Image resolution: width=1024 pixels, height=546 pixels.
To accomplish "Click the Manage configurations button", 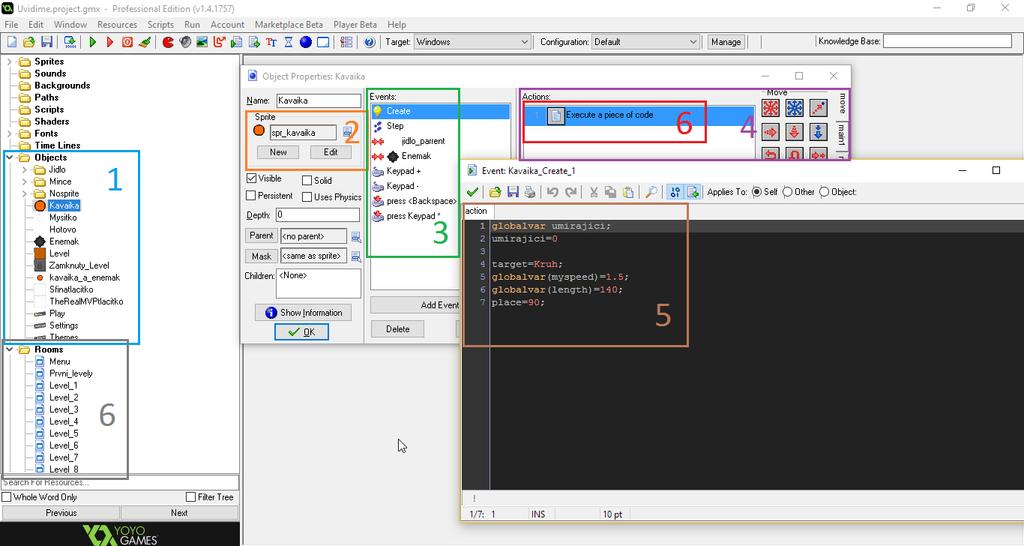I will coord(726,42).
